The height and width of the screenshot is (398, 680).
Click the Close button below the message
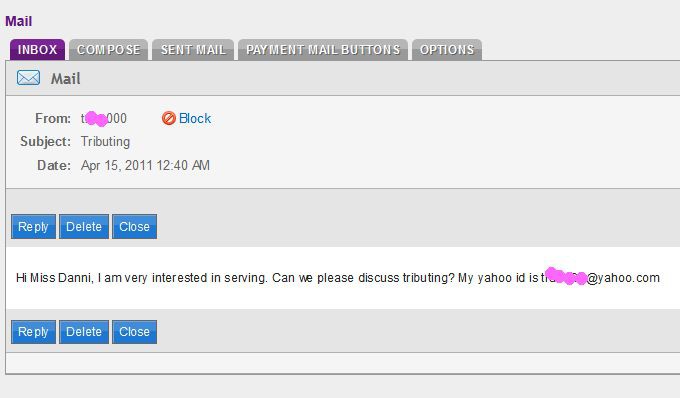134,332
